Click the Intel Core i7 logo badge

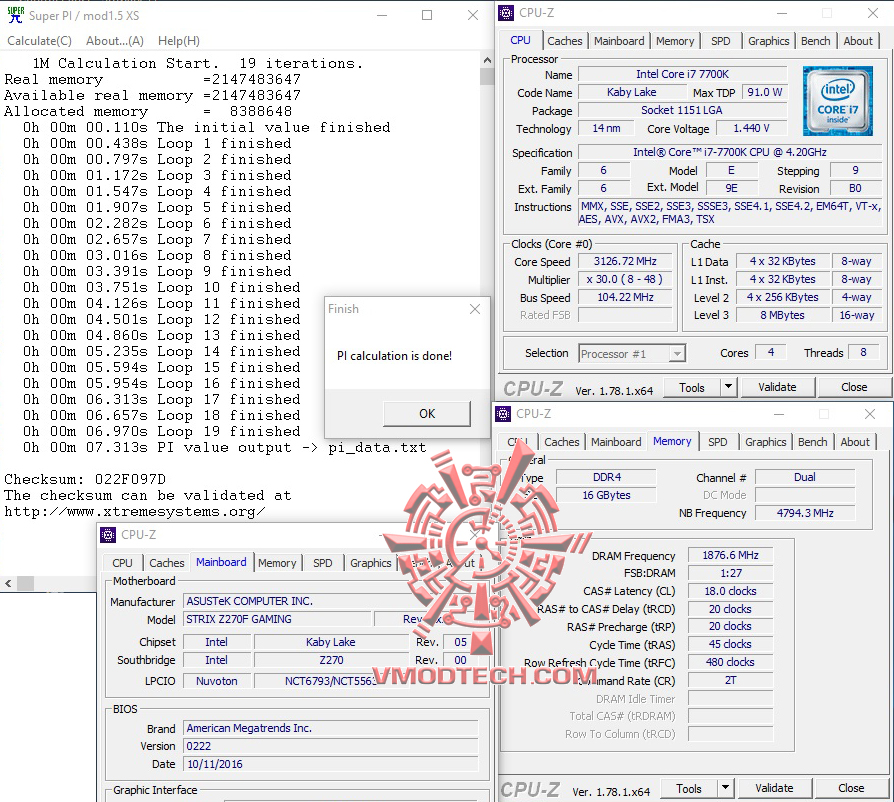pos(838,101)
